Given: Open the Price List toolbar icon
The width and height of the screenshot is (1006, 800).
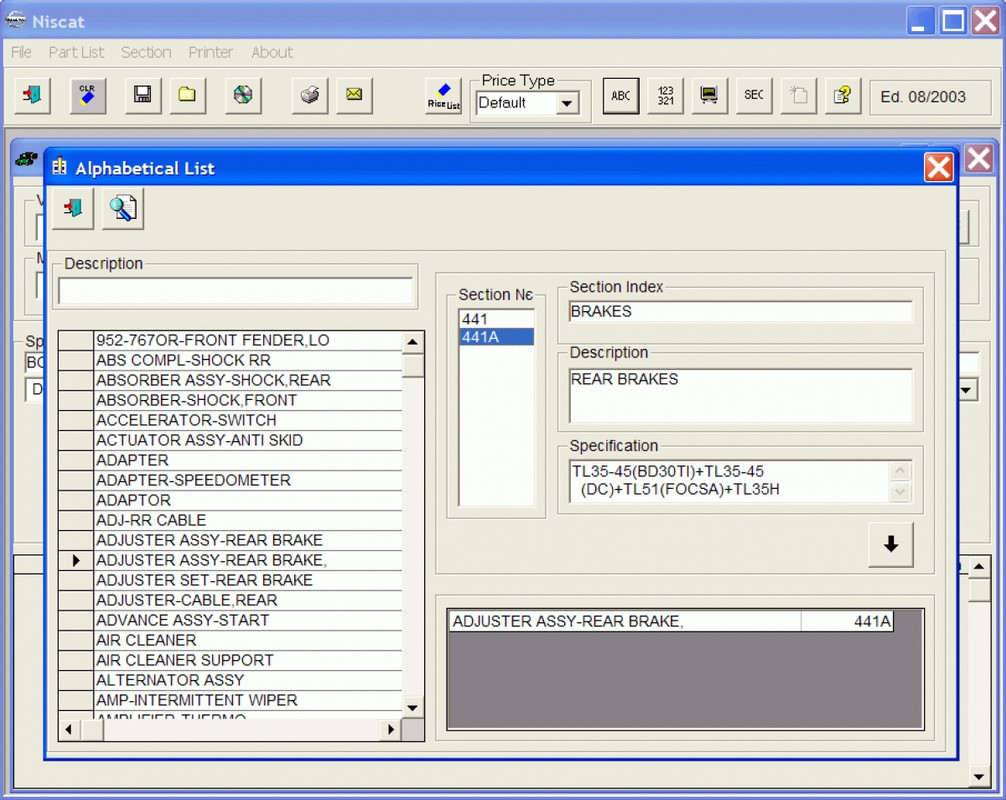Looking at the screenshot, I should [443, 97].
